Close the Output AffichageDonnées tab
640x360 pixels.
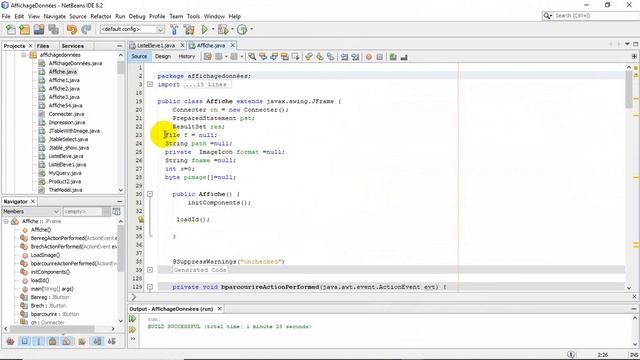coord(220,309)
